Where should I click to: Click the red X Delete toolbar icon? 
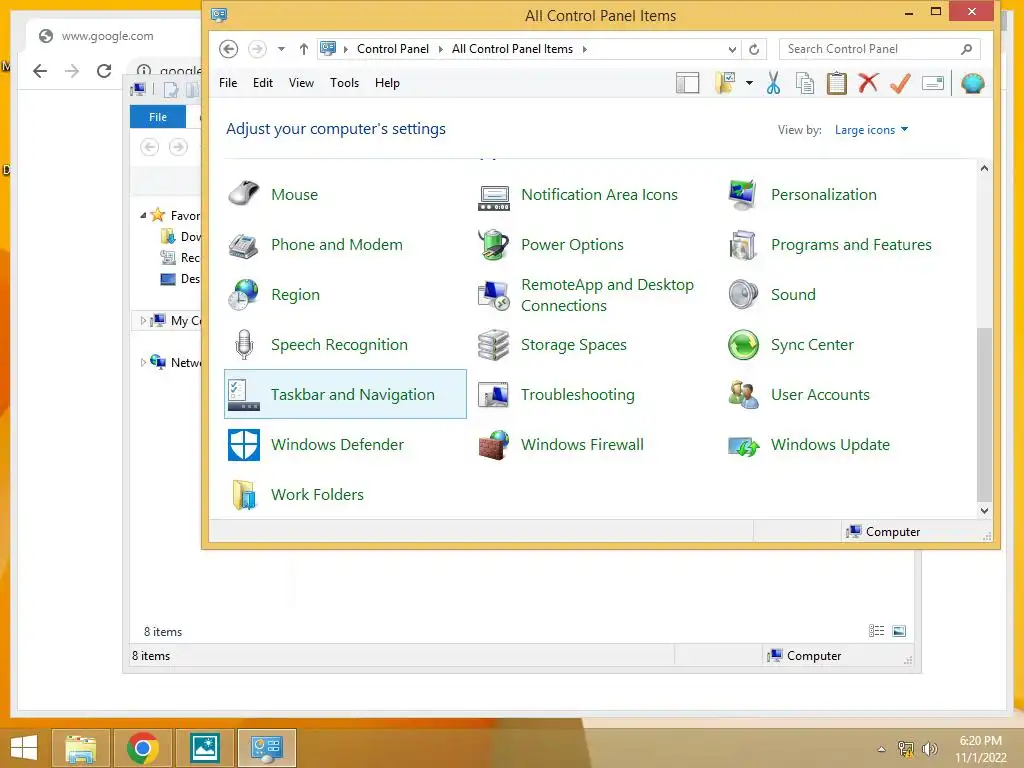tap(868, 83)
